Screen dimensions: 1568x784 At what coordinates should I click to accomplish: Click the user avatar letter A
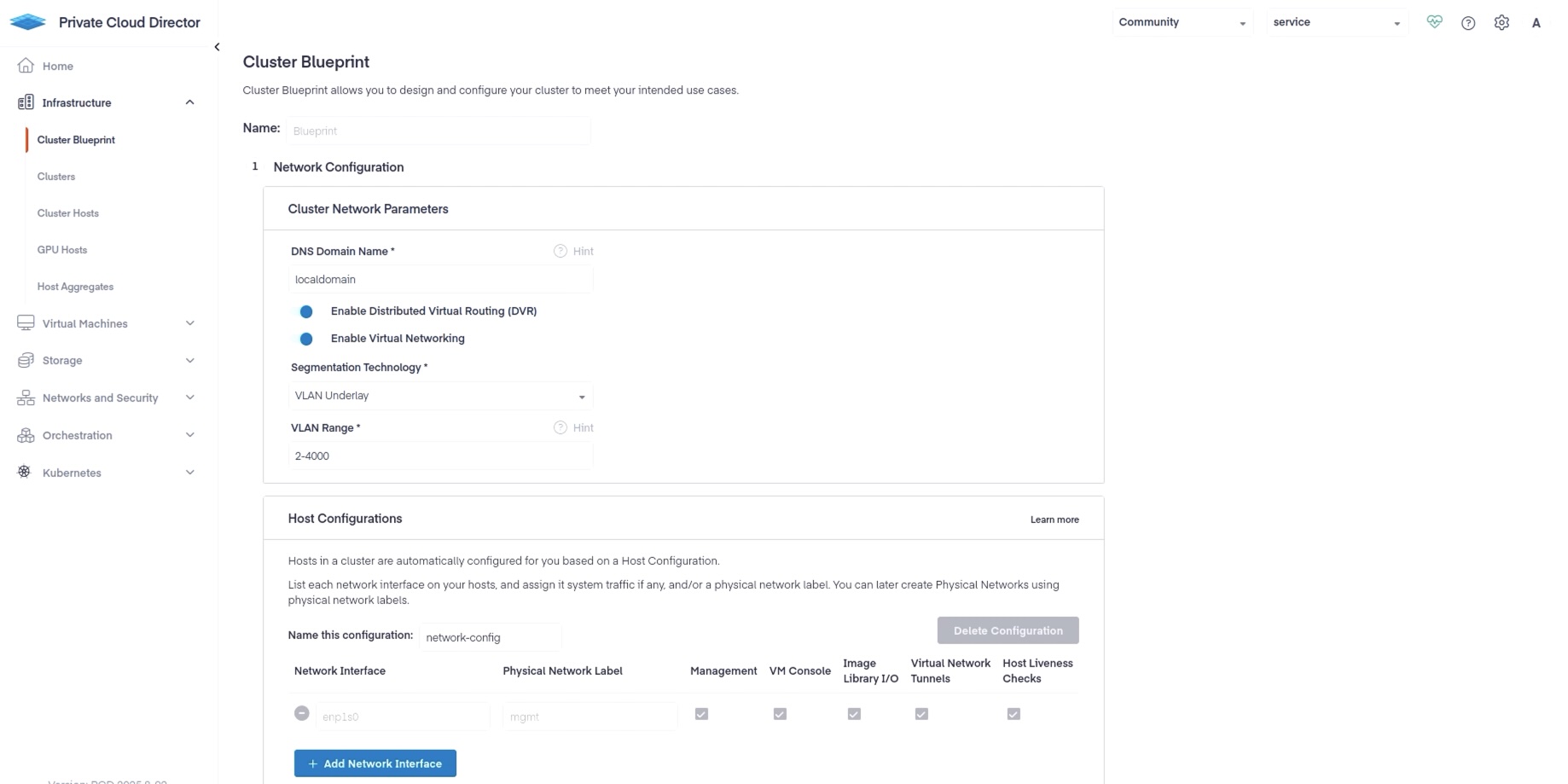(x=1536, y=23)
